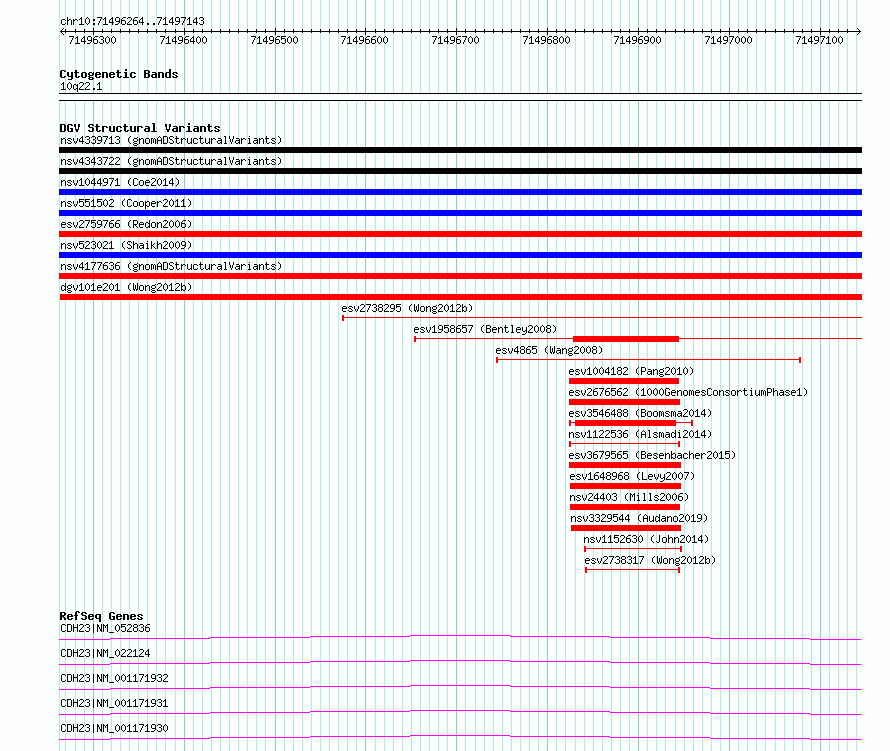The width and height of the screenshot is (890, 751).
Task: Open the CDH23|NM_022124 gene label
Action: click(x=105, y=653)
